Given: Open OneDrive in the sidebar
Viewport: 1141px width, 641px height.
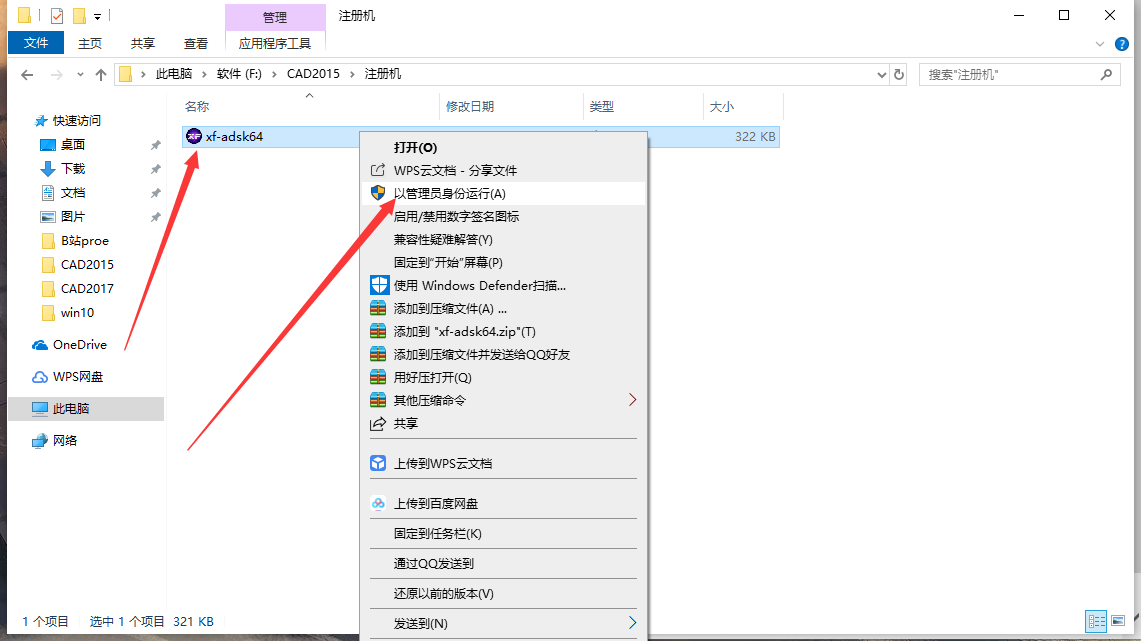Looking at the screenshot, I should pos(79,345).
